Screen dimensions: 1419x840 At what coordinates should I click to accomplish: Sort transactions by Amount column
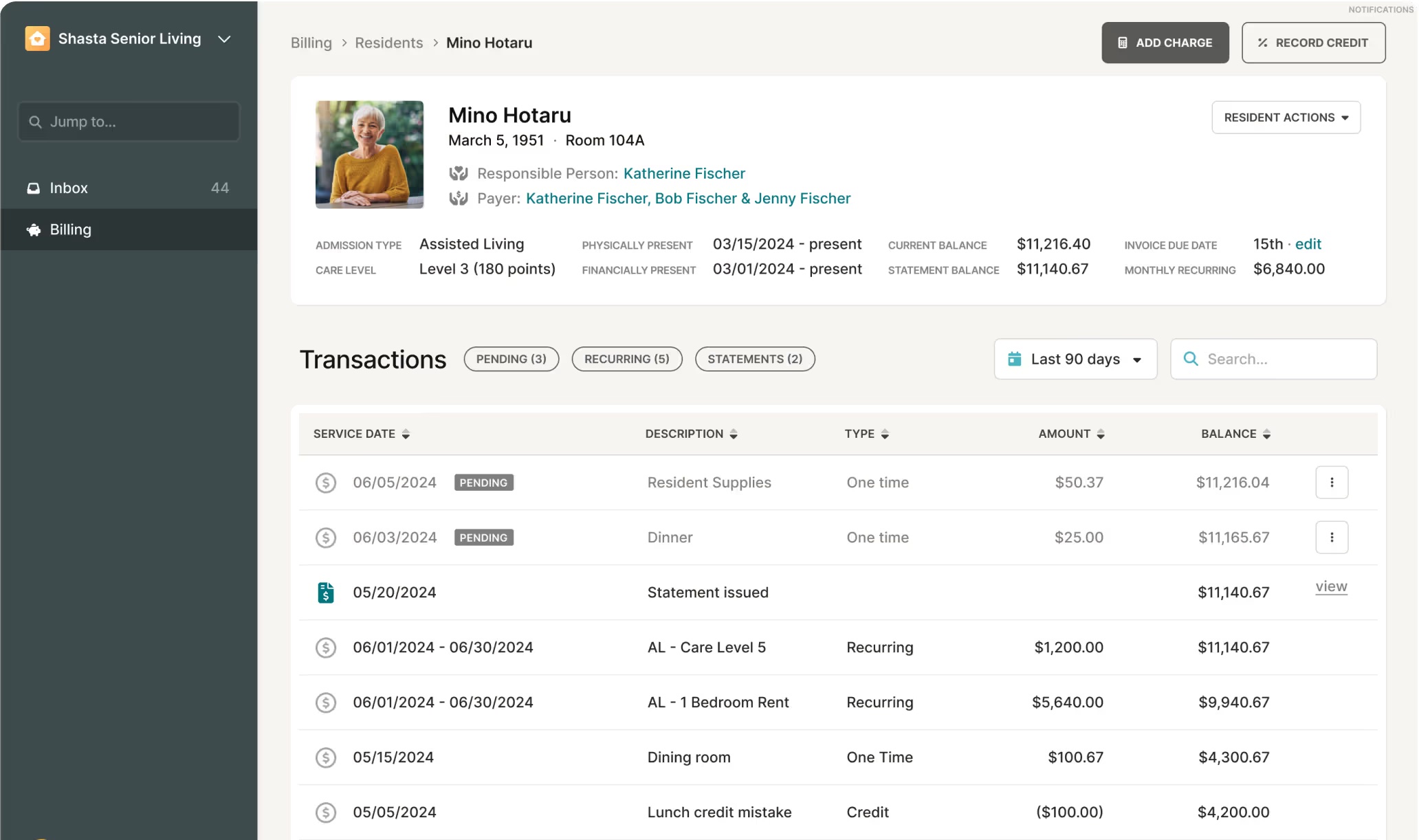[x=1100, y=434]
